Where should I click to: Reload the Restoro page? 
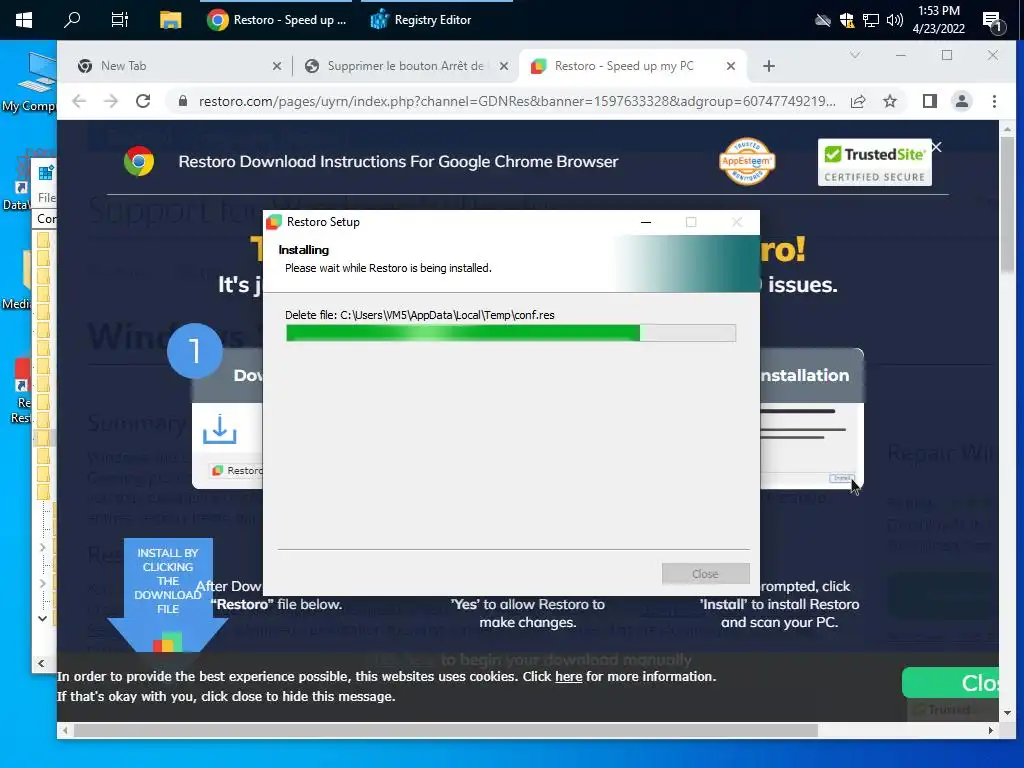pyautogui.click(x=143, y=101)
